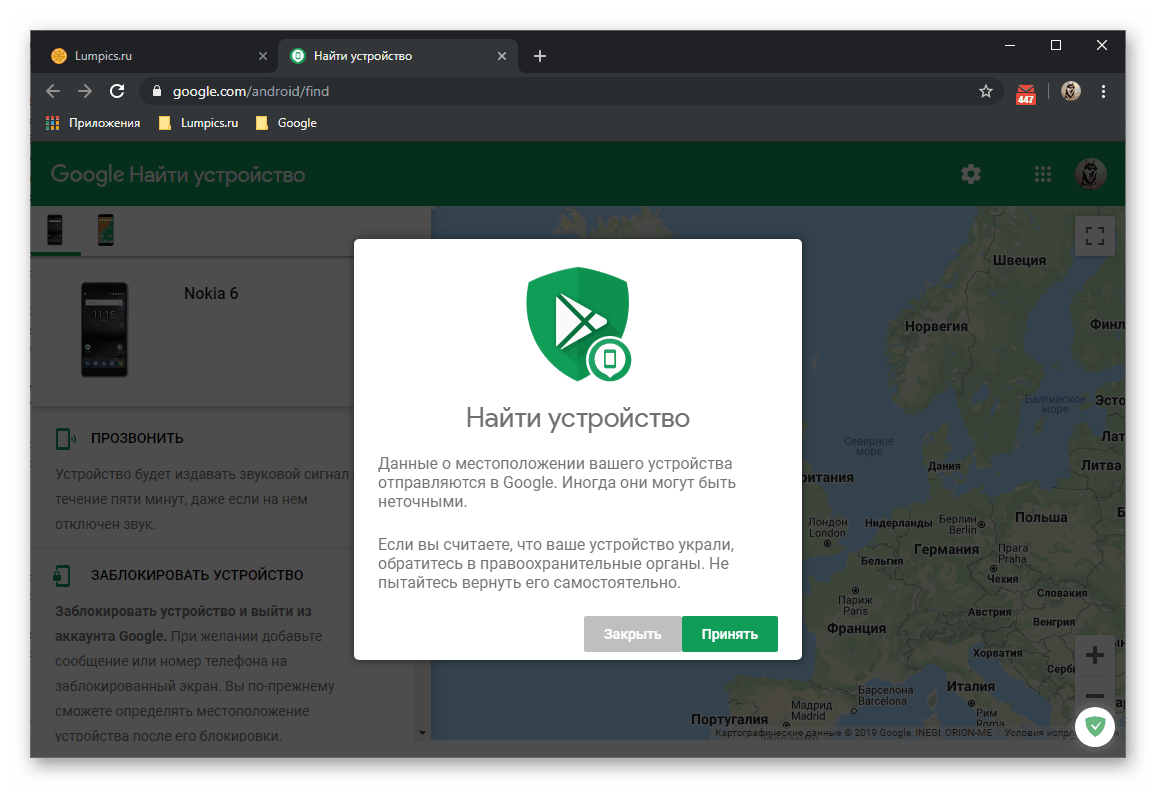Viewport: 1156px width, 788px height.
Task: Open the Lumpics.ru bookmark folder
Action: pyautogui.click(x=198, y=123)
